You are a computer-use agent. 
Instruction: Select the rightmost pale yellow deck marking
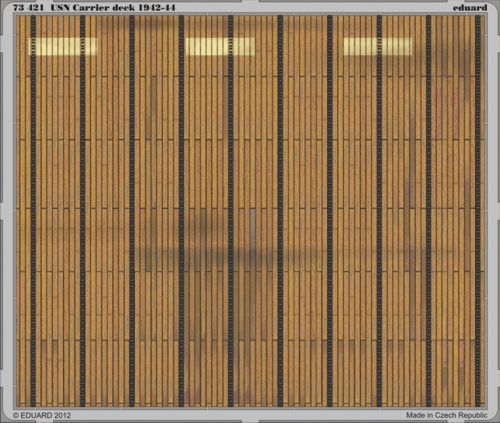(378, 46)
